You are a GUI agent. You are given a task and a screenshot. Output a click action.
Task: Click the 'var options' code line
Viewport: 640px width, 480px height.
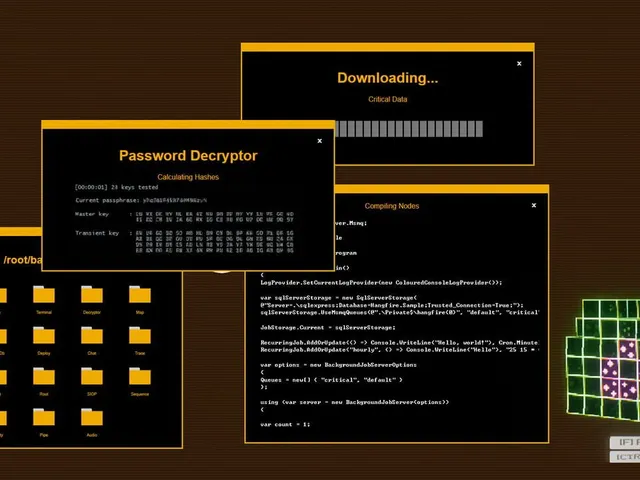click(338, 365)
